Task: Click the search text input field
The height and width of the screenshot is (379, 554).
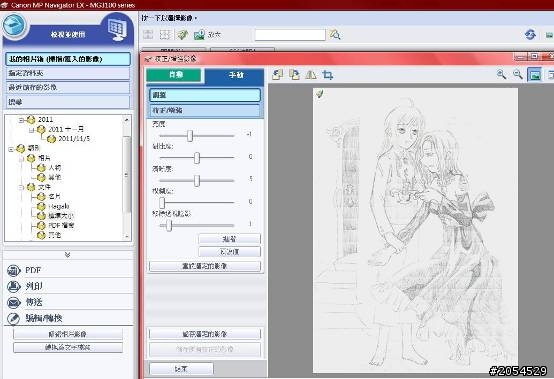Action: pos(290,35)
